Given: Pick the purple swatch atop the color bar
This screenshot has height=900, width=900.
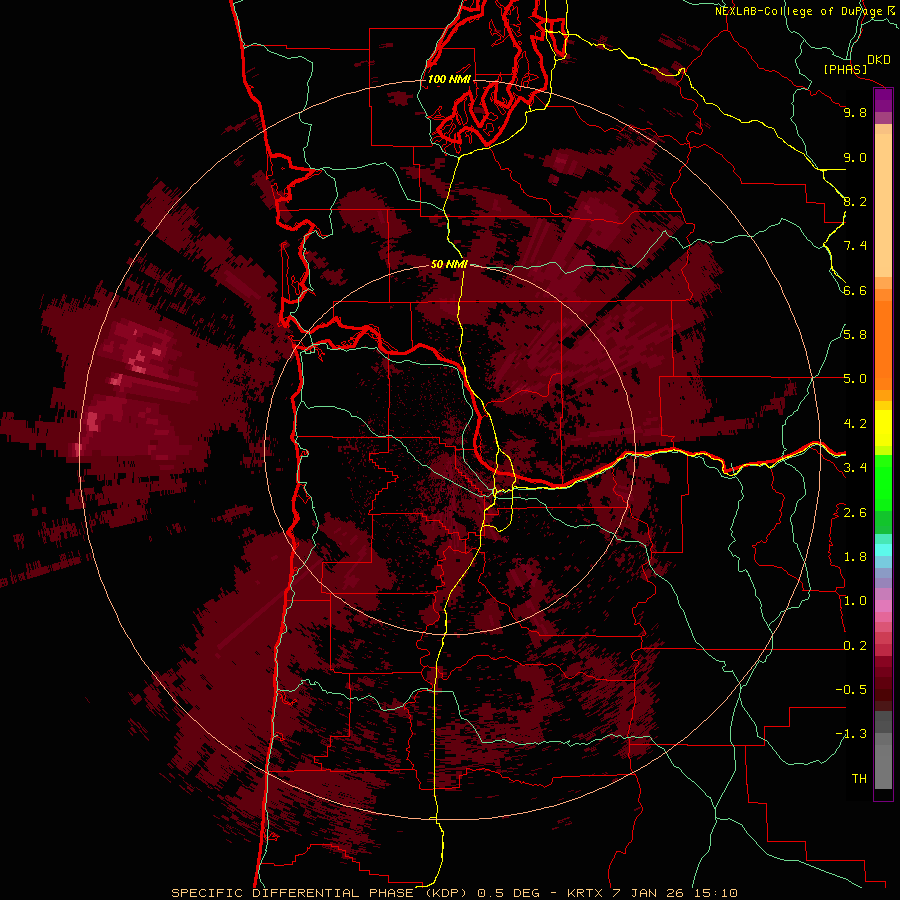Looking at the screenshot, I should [x=883, y=100].
